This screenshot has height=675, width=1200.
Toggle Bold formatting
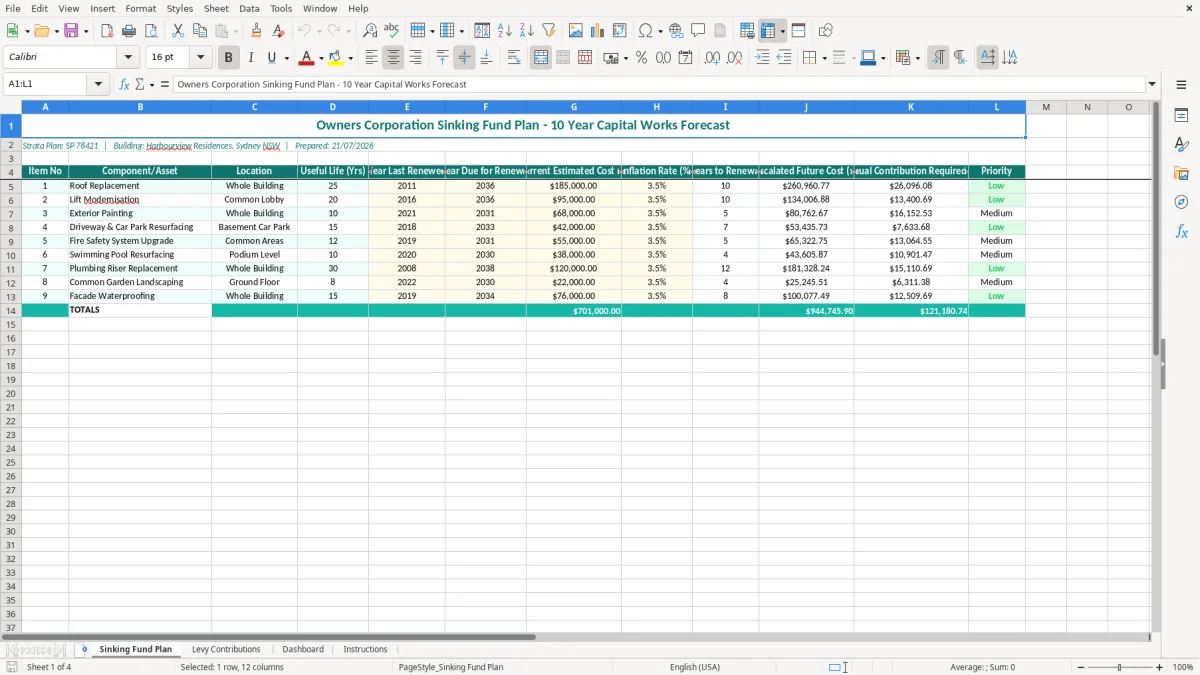[229, 58]
